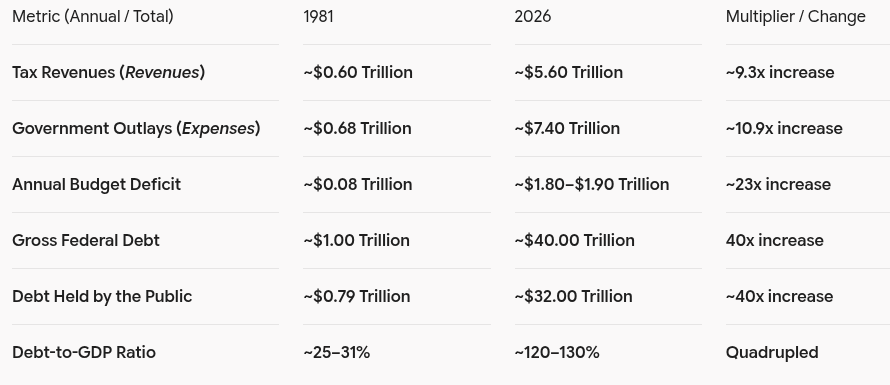Click the '~$5.60 Trillion' 2026 revenue cell

[x=569, y=73]
